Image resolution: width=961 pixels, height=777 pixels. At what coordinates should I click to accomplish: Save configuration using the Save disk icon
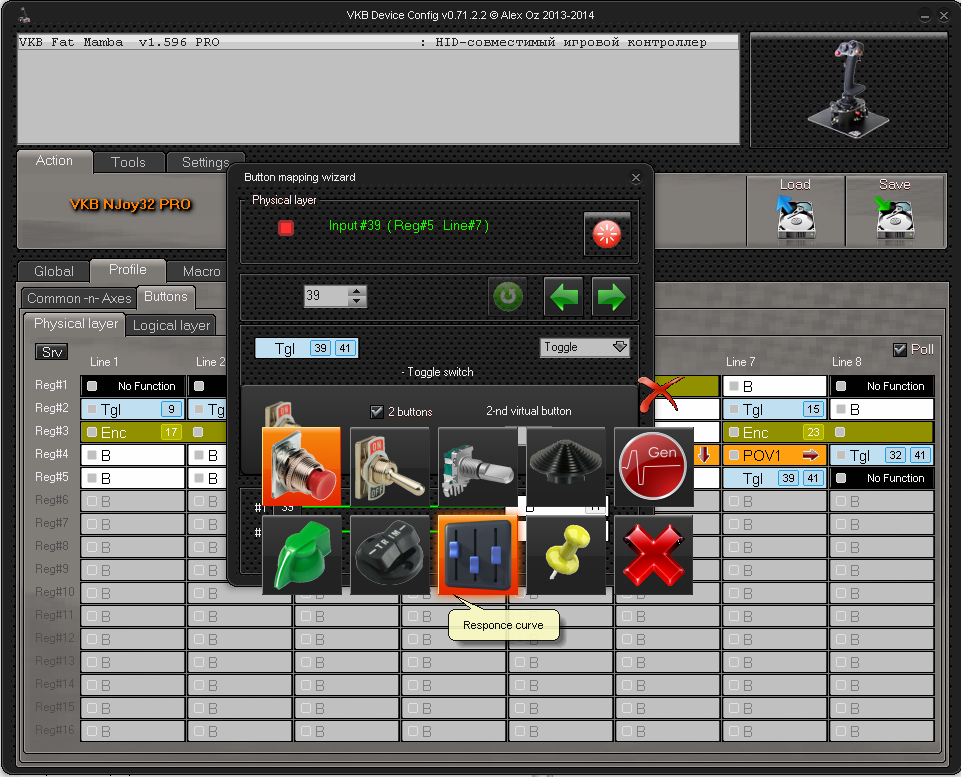(895, 211)
